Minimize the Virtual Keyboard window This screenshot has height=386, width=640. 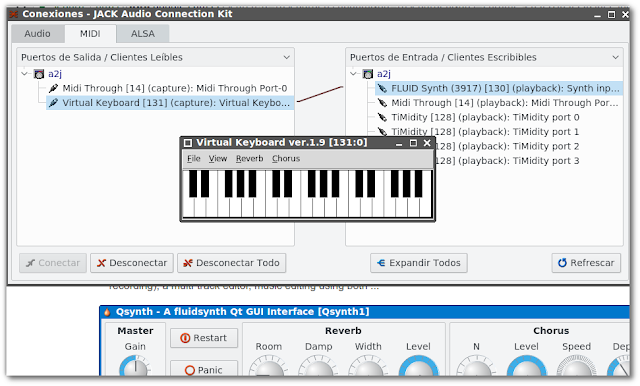(x=399, y=143)
